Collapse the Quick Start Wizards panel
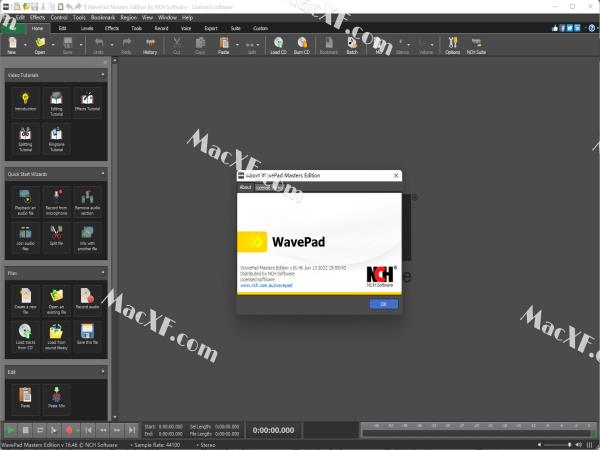Viewport: 600px width, 450px height. (x=103, y=173)
